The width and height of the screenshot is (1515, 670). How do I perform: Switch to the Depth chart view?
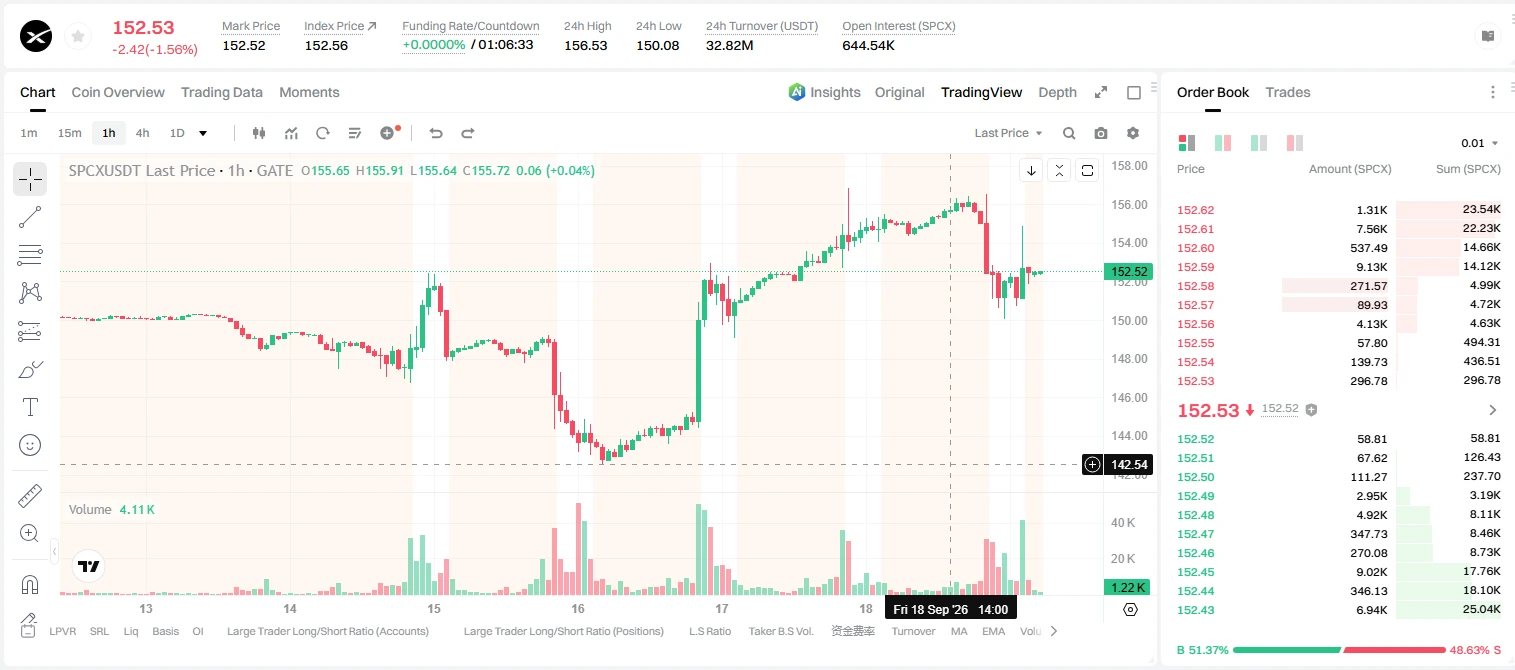(1057, 92)
